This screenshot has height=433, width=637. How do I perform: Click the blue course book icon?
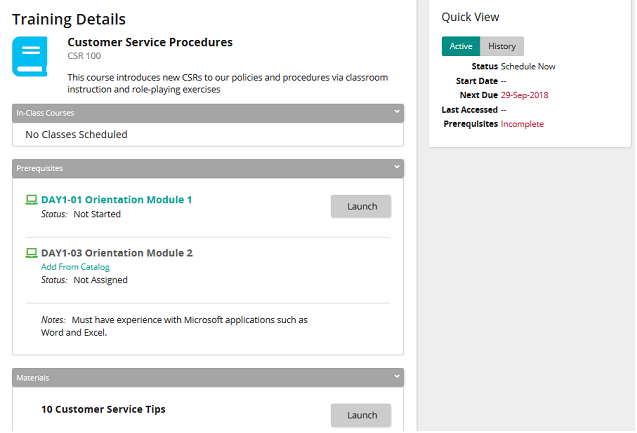point(30,56)
